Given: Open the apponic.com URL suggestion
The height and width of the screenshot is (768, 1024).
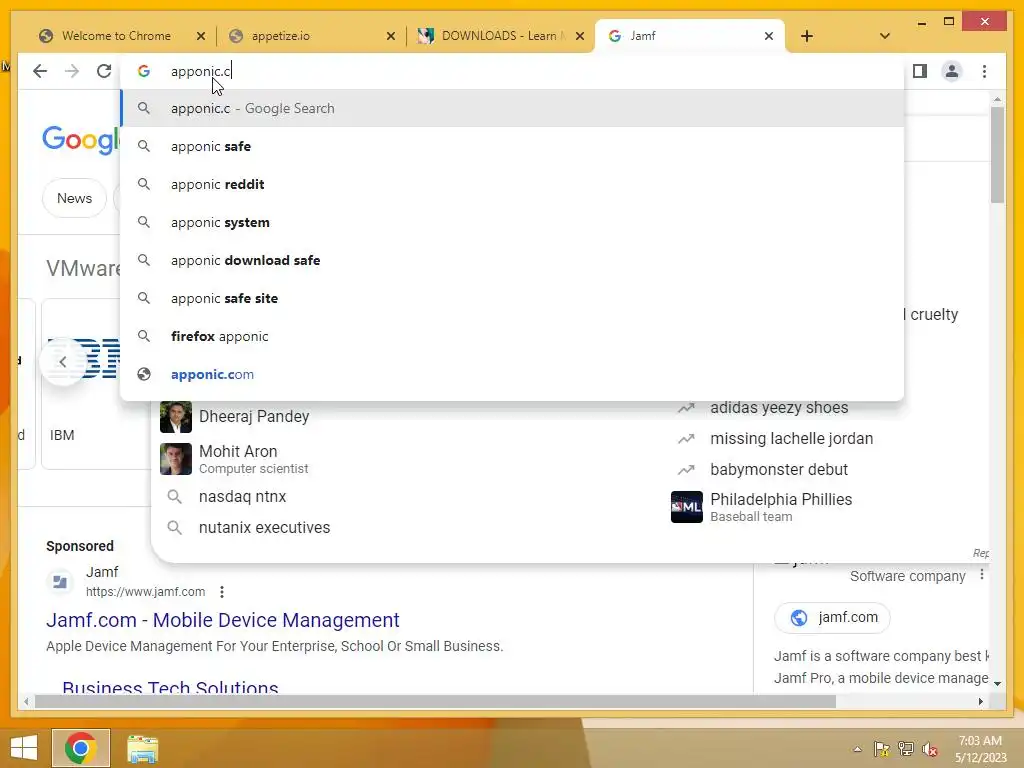Looking at the screenshot, I should [x=513, y=374].
